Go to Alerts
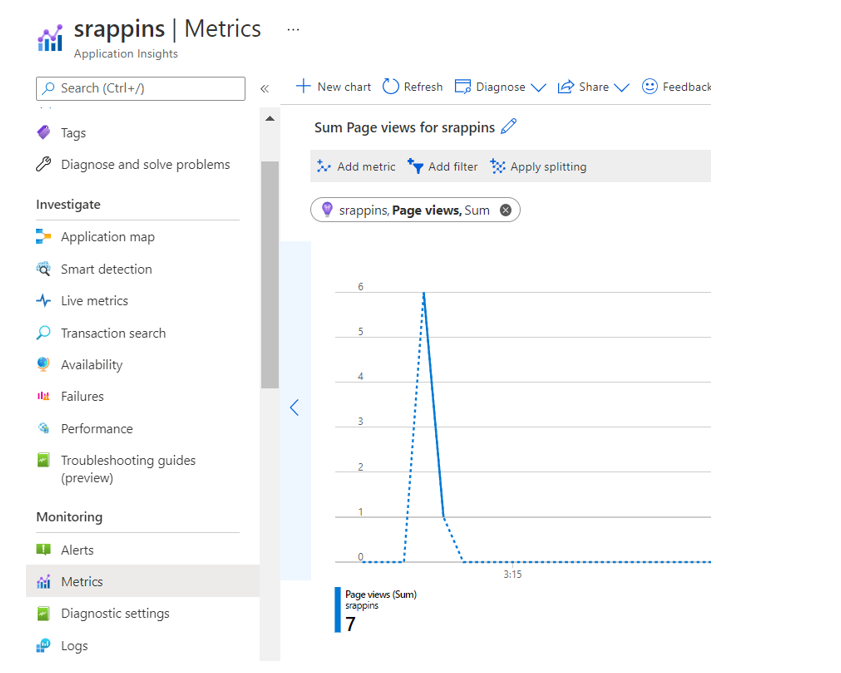Image resolution: width=841 pixels, height=673 pixels. (77, 550)
